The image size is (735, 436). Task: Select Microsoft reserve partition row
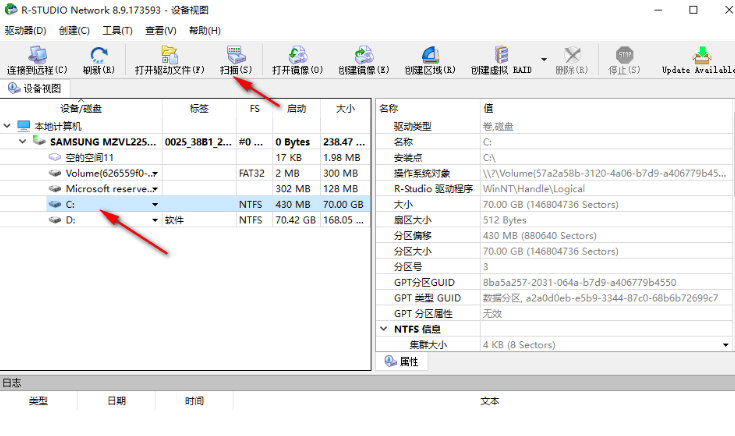click(x=185, y=189)
